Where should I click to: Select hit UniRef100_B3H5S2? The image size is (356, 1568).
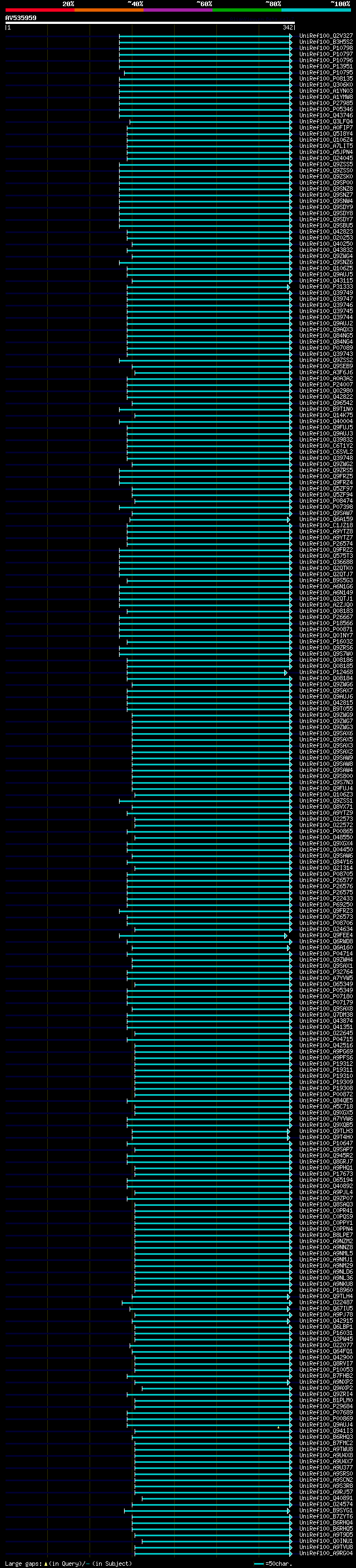pos(326,42)
